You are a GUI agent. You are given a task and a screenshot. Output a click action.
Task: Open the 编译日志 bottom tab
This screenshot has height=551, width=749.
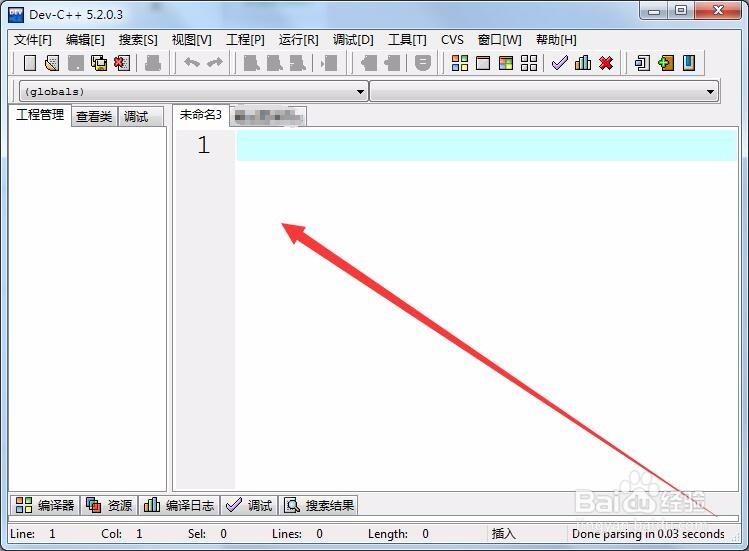[179, 505]
